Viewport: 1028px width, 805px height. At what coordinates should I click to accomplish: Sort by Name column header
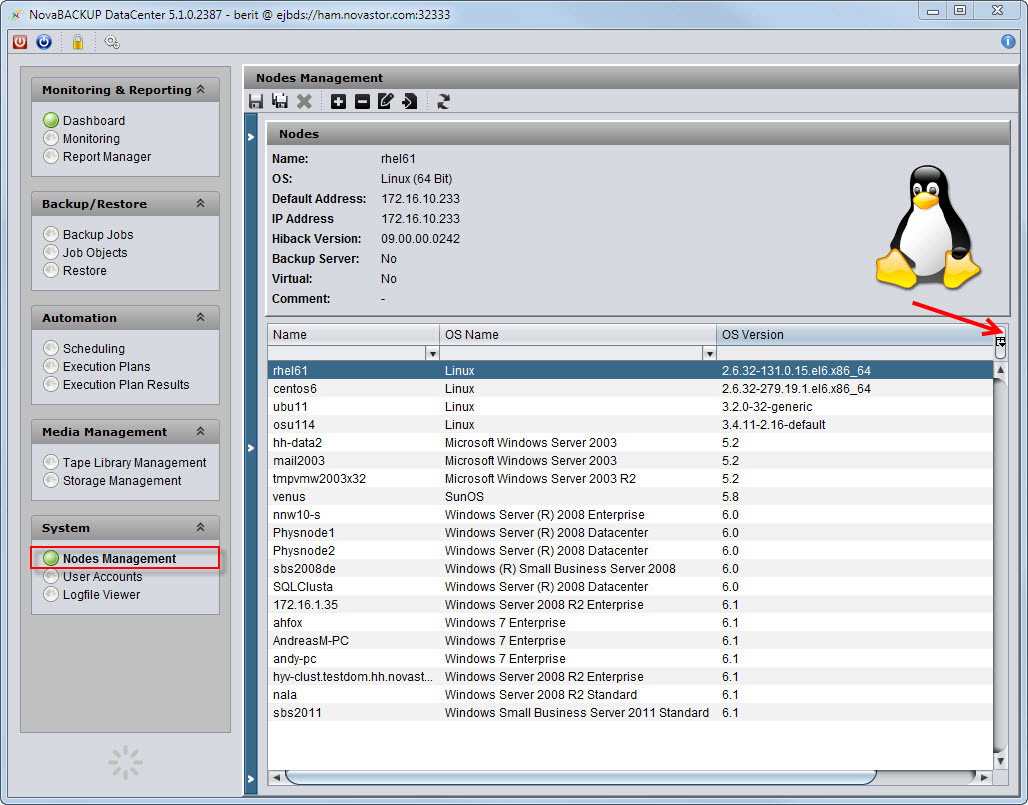tap(353, 334)
